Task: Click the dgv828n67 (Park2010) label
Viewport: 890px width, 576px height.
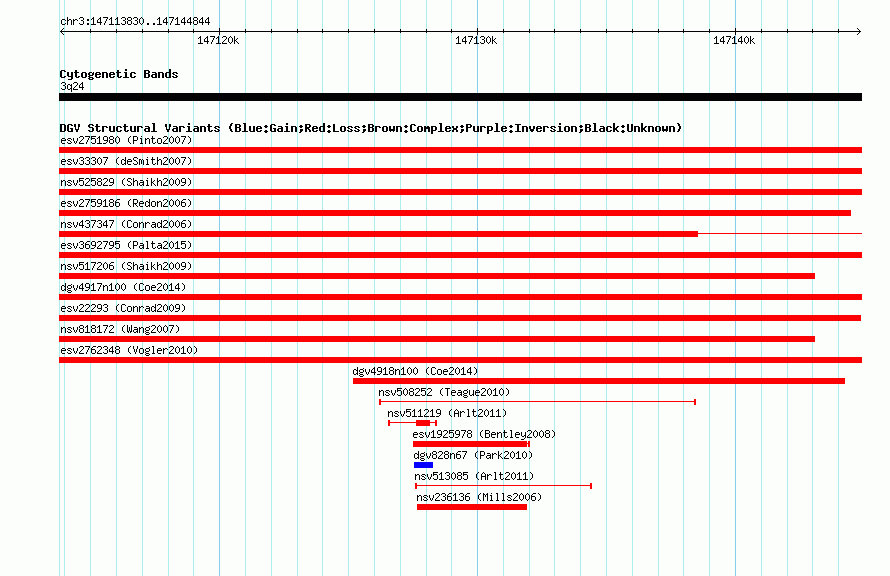Action: click(473, 455)
